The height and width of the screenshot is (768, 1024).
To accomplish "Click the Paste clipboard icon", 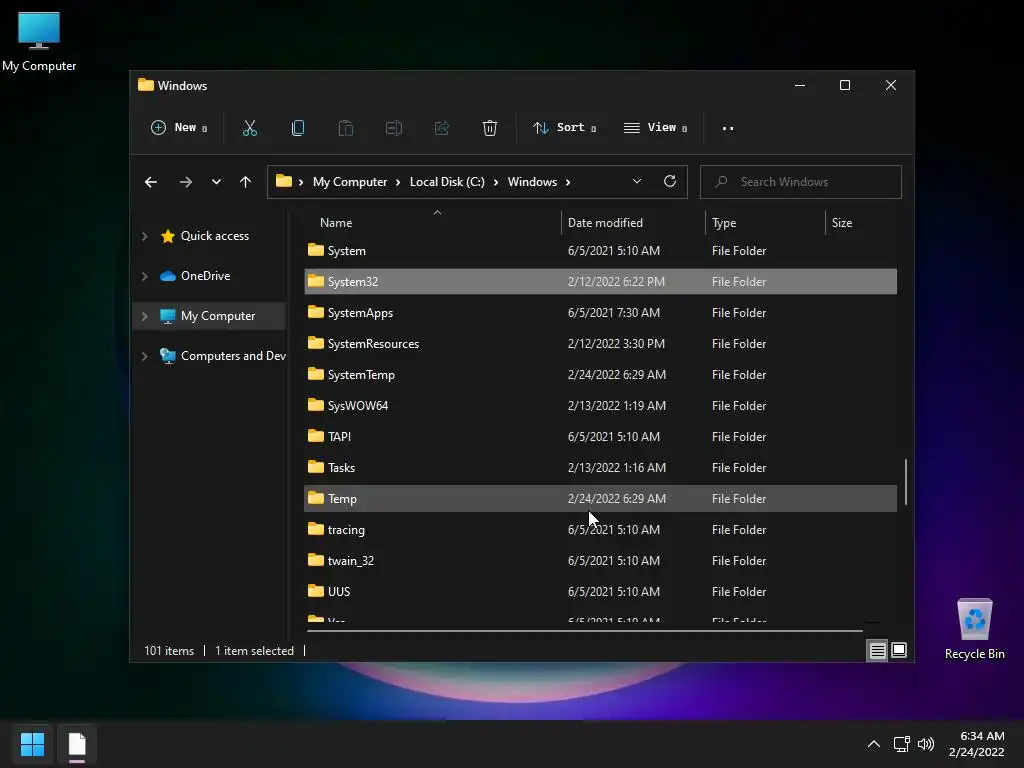I will [345, 128].
